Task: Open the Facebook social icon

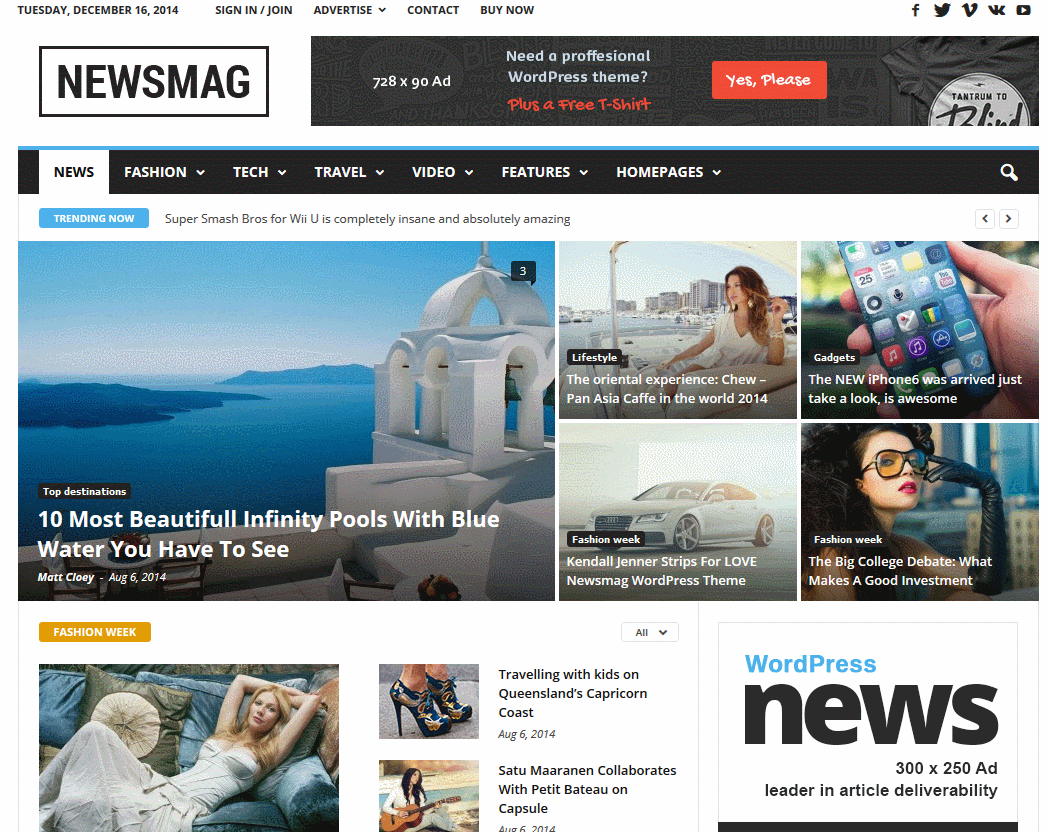Action: click(x=916, y=10)
